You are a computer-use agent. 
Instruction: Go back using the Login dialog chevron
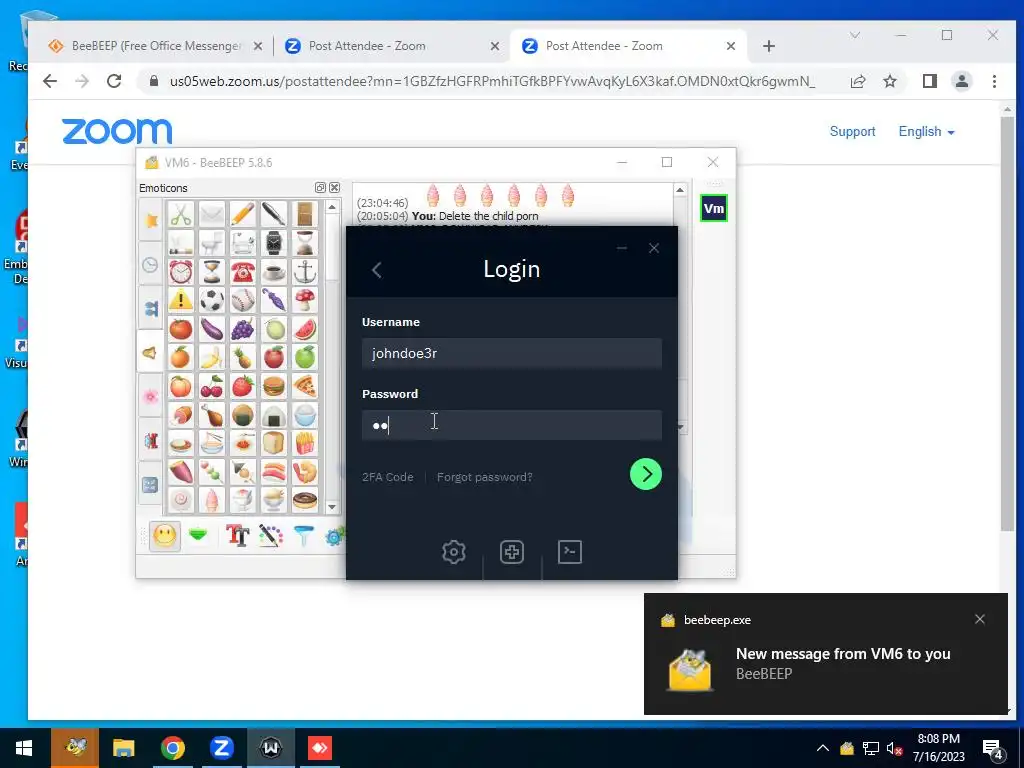point(377,270)
